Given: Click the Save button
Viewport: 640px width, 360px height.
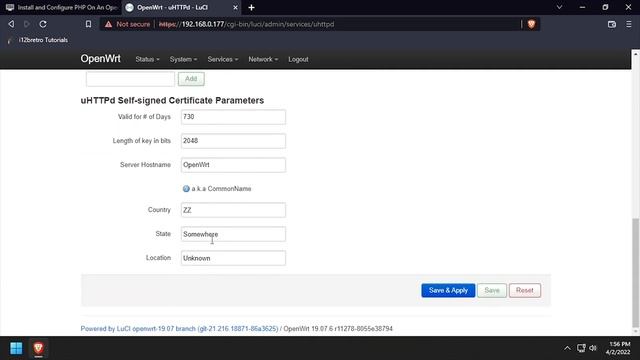Looking at the screenshot, I should tap(492, 290).
